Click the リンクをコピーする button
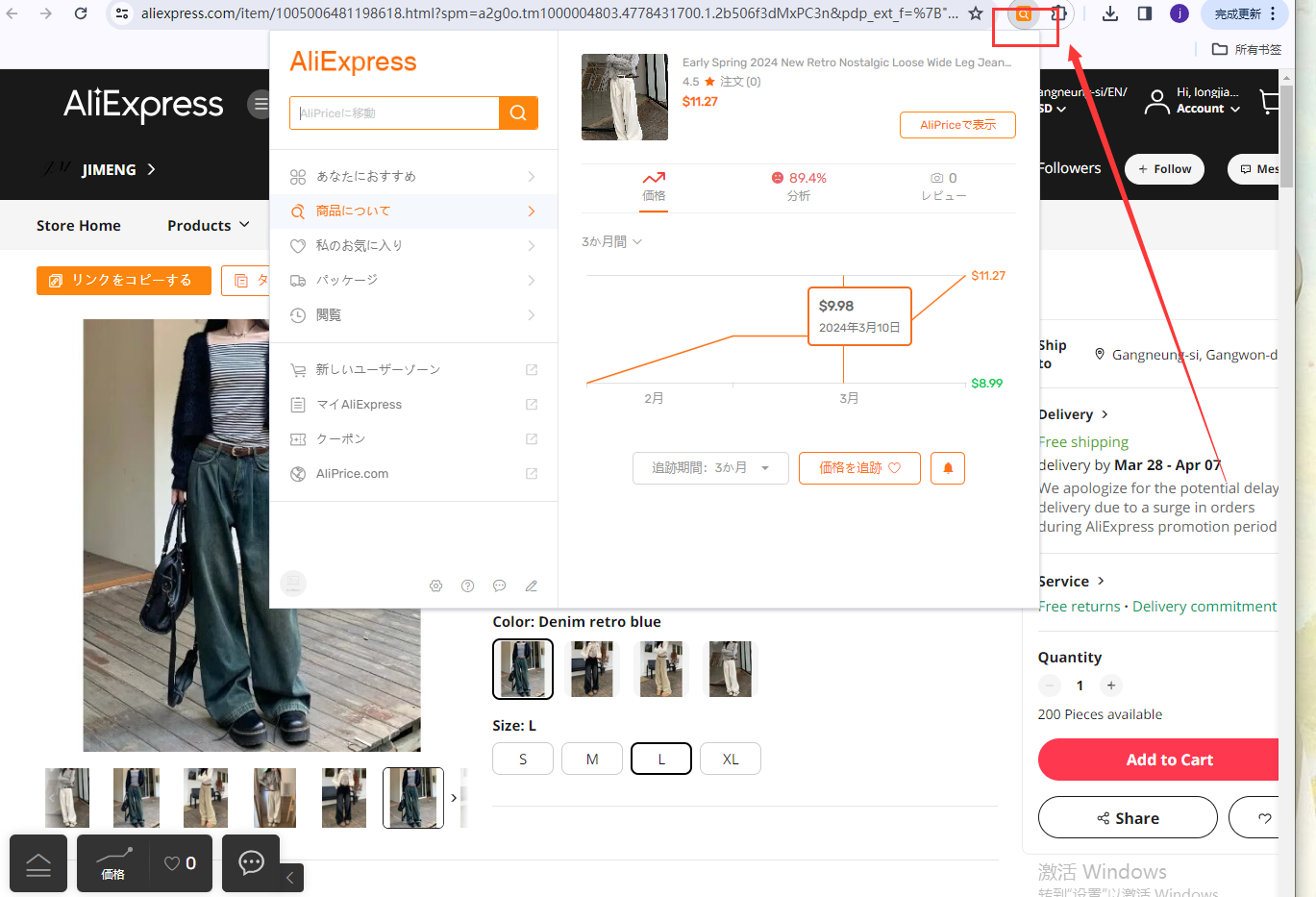 click(124, 280)
